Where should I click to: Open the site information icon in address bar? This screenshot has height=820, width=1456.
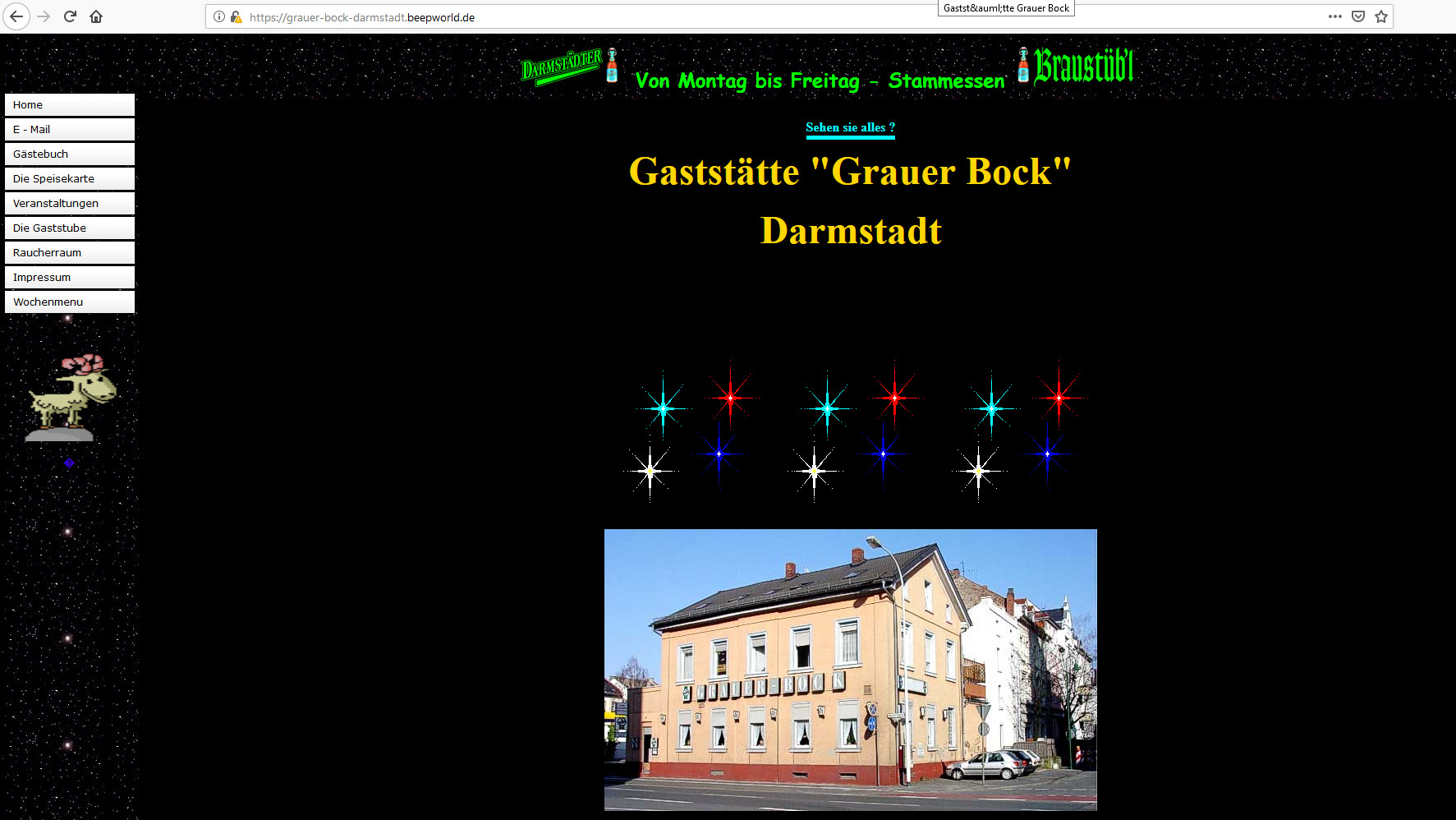219,16
